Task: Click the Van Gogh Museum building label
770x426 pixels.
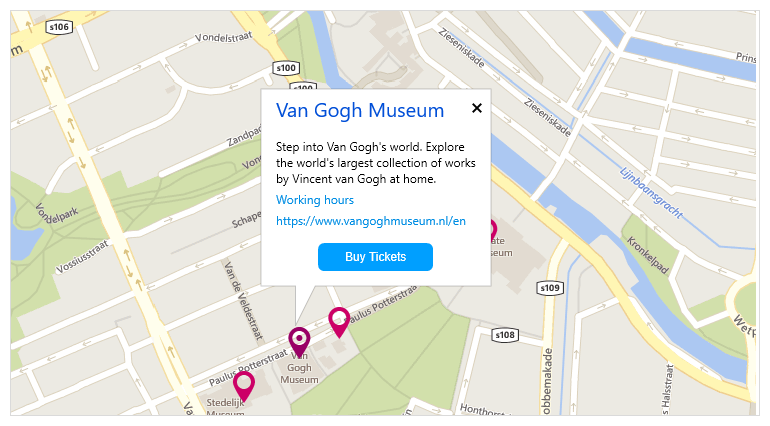Action: pyautogui.click(x=299, y=368)
